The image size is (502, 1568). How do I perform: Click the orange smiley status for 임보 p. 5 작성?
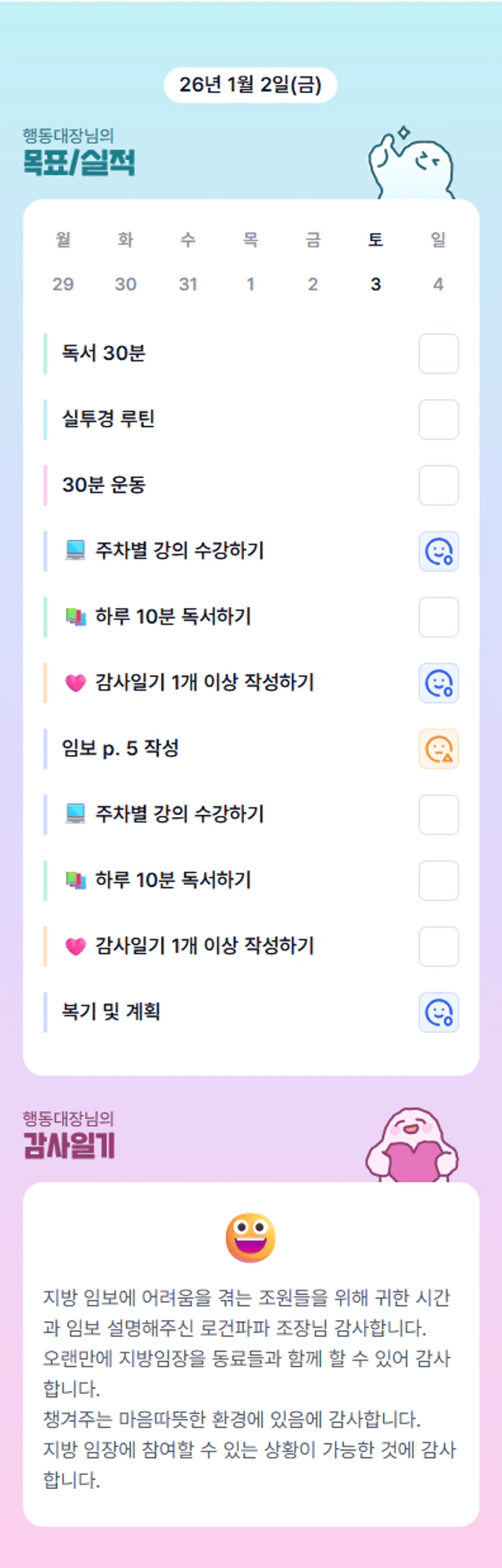[x=439, y=749]
